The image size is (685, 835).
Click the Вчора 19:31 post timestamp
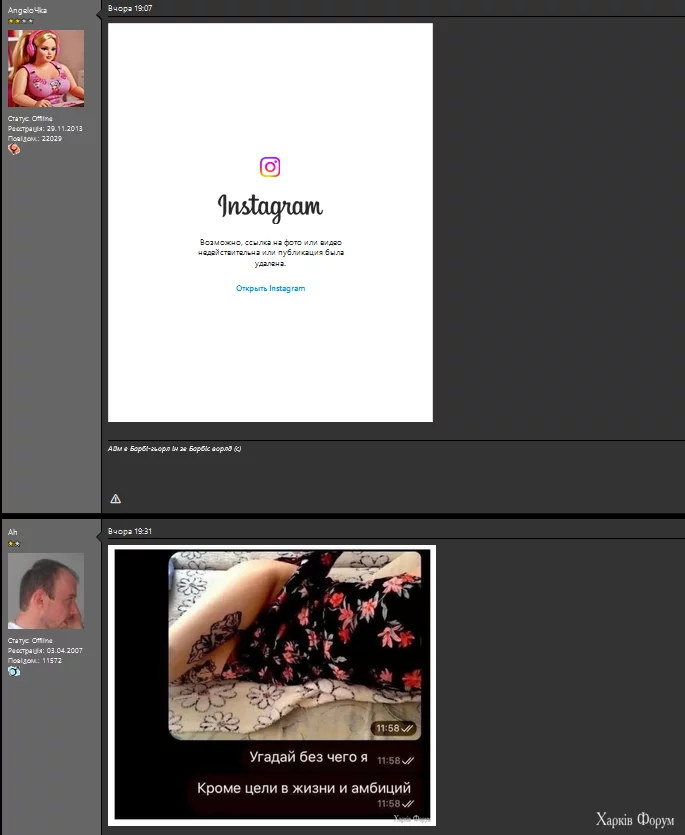tap(130, 531)
